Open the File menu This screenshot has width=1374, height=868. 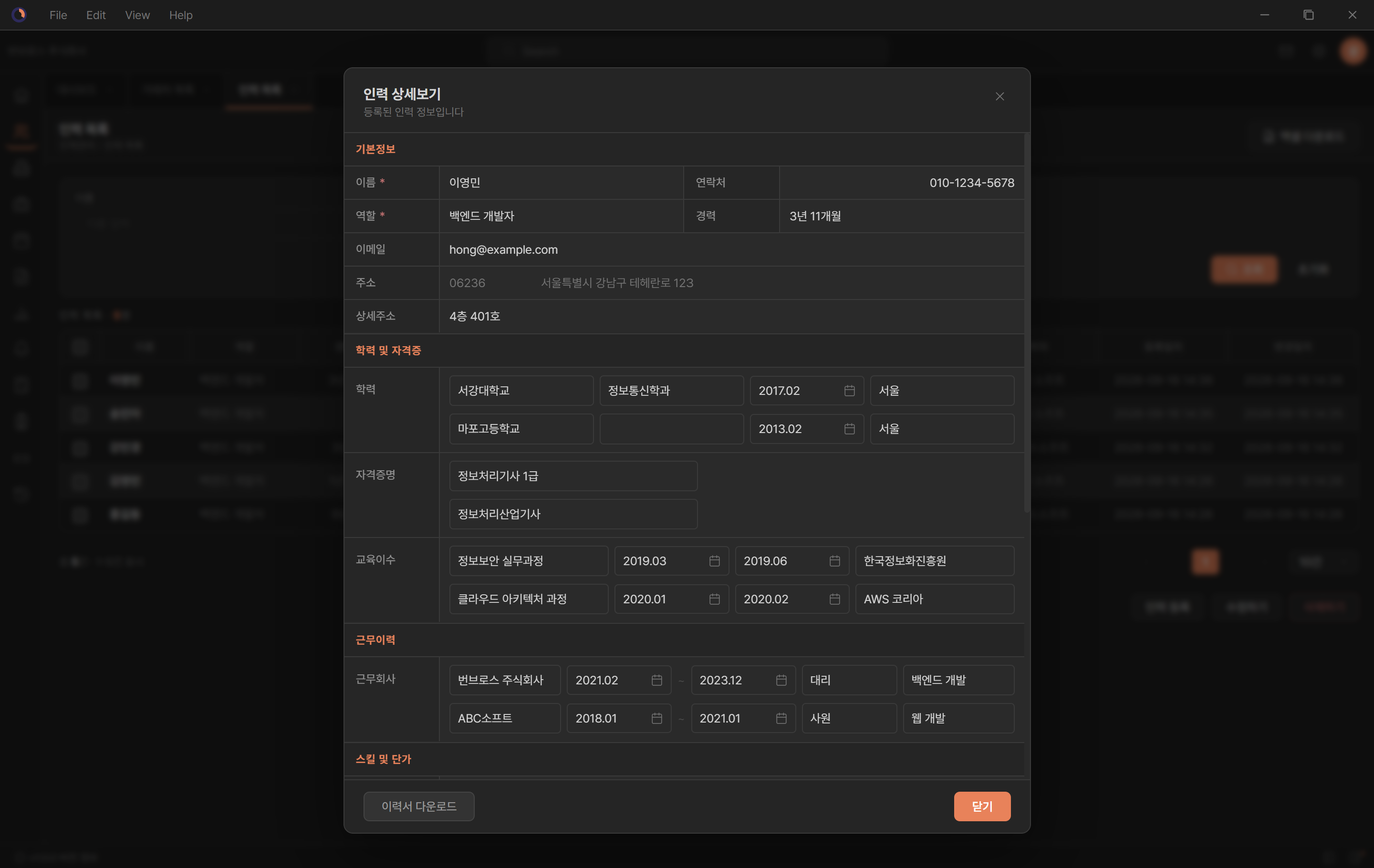(58, 15)
